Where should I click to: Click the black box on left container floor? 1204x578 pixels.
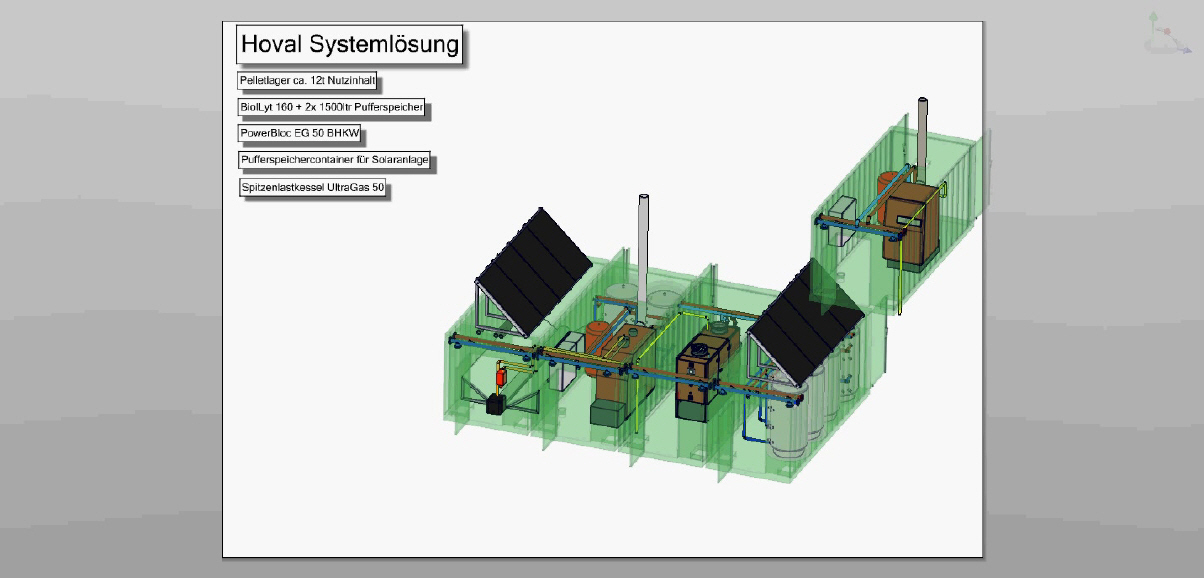pos(496,405)
